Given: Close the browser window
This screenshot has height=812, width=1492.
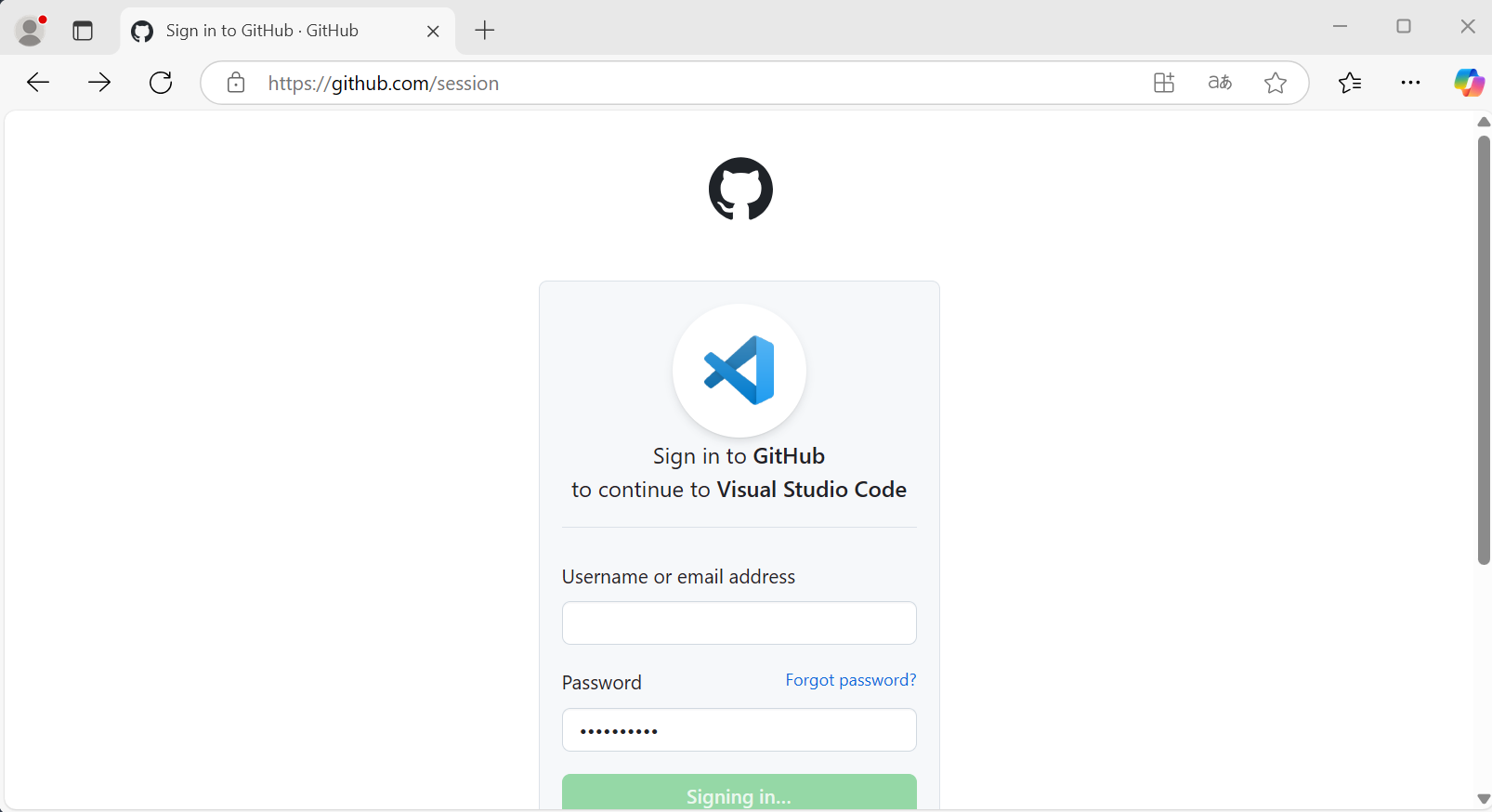Looking at the screenshot, I should pos(1468,26).
